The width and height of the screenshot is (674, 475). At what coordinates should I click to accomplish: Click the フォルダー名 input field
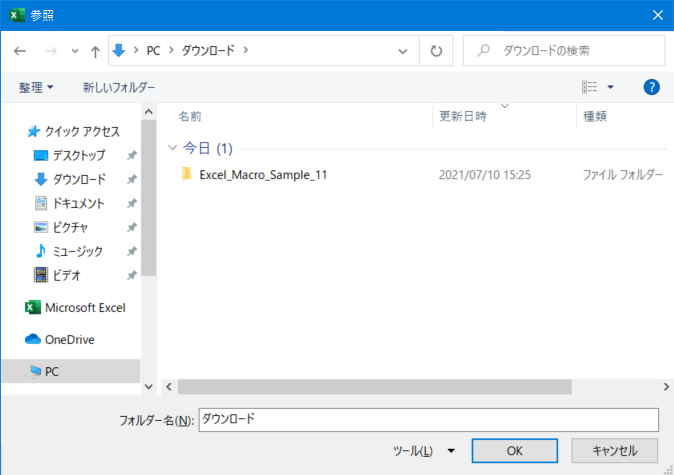[429, 420]
